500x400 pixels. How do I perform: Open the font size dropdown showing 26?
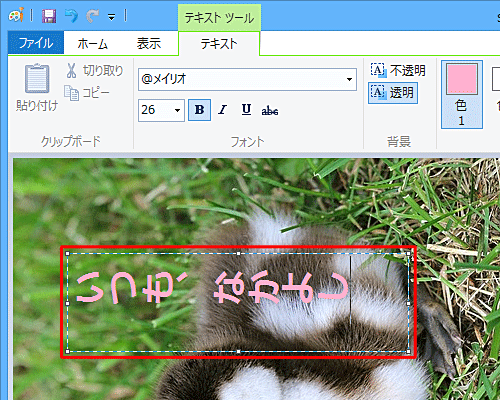[178, 110]
